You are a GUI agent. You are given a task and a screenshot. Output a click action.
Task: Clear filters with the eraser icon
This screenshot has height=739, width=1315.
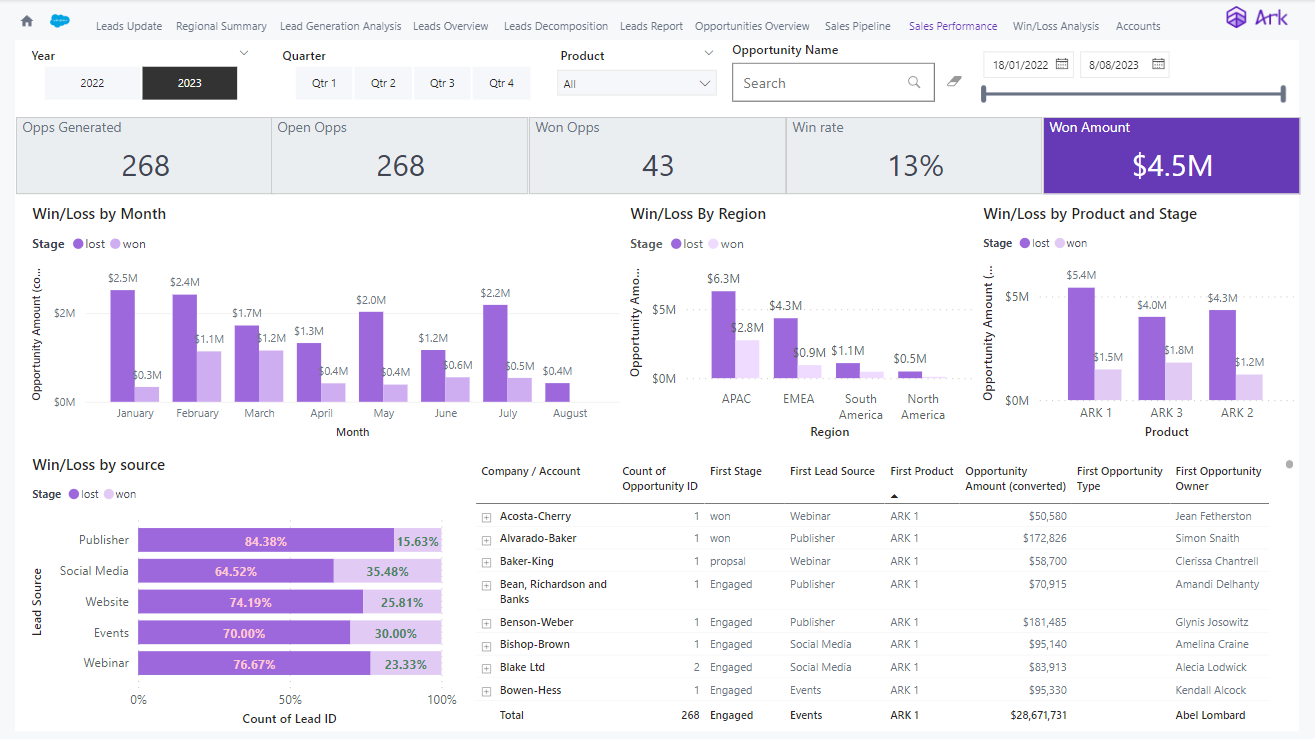coord(953,82)
